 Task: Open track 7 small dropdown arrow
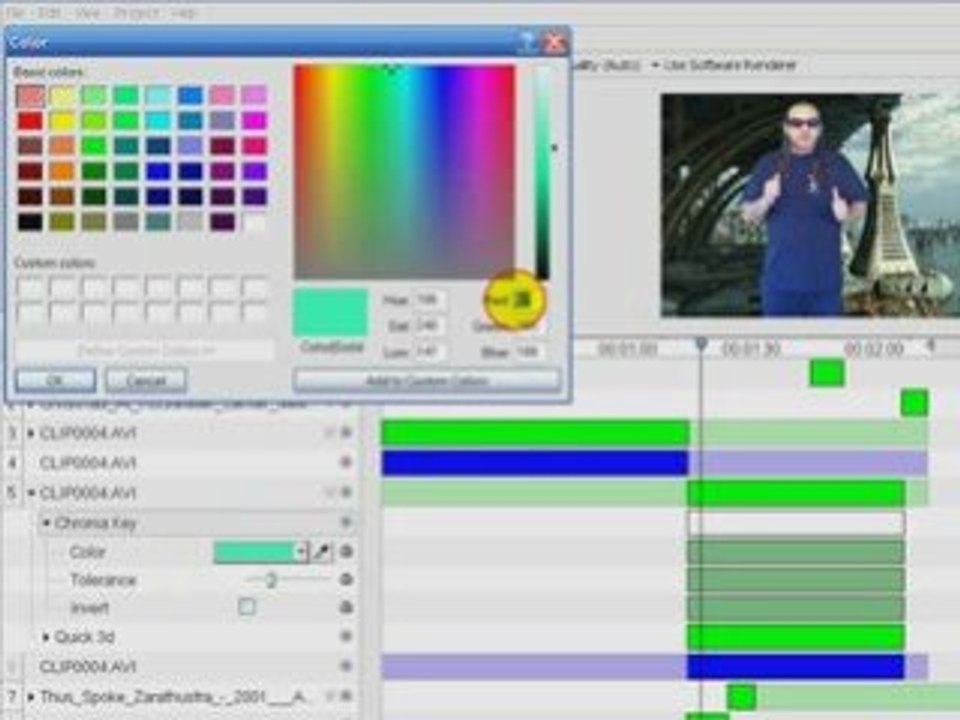tap(329, 696)
